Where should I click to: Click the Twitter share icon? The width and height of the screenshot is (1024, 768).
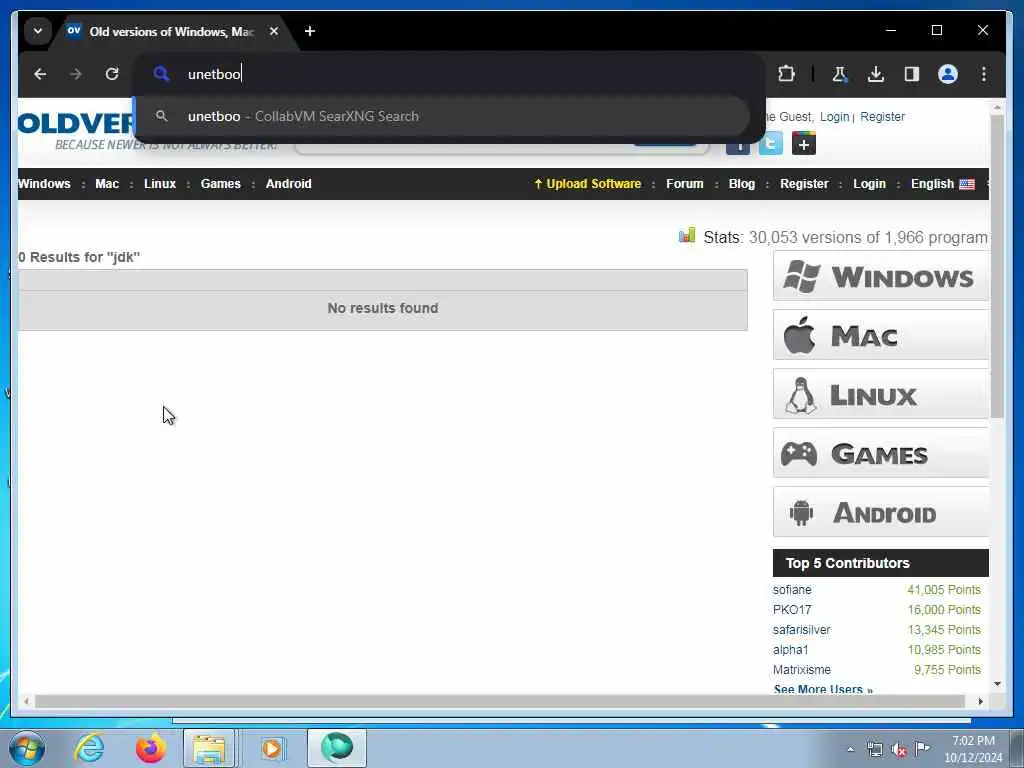(x=771, y=143)
